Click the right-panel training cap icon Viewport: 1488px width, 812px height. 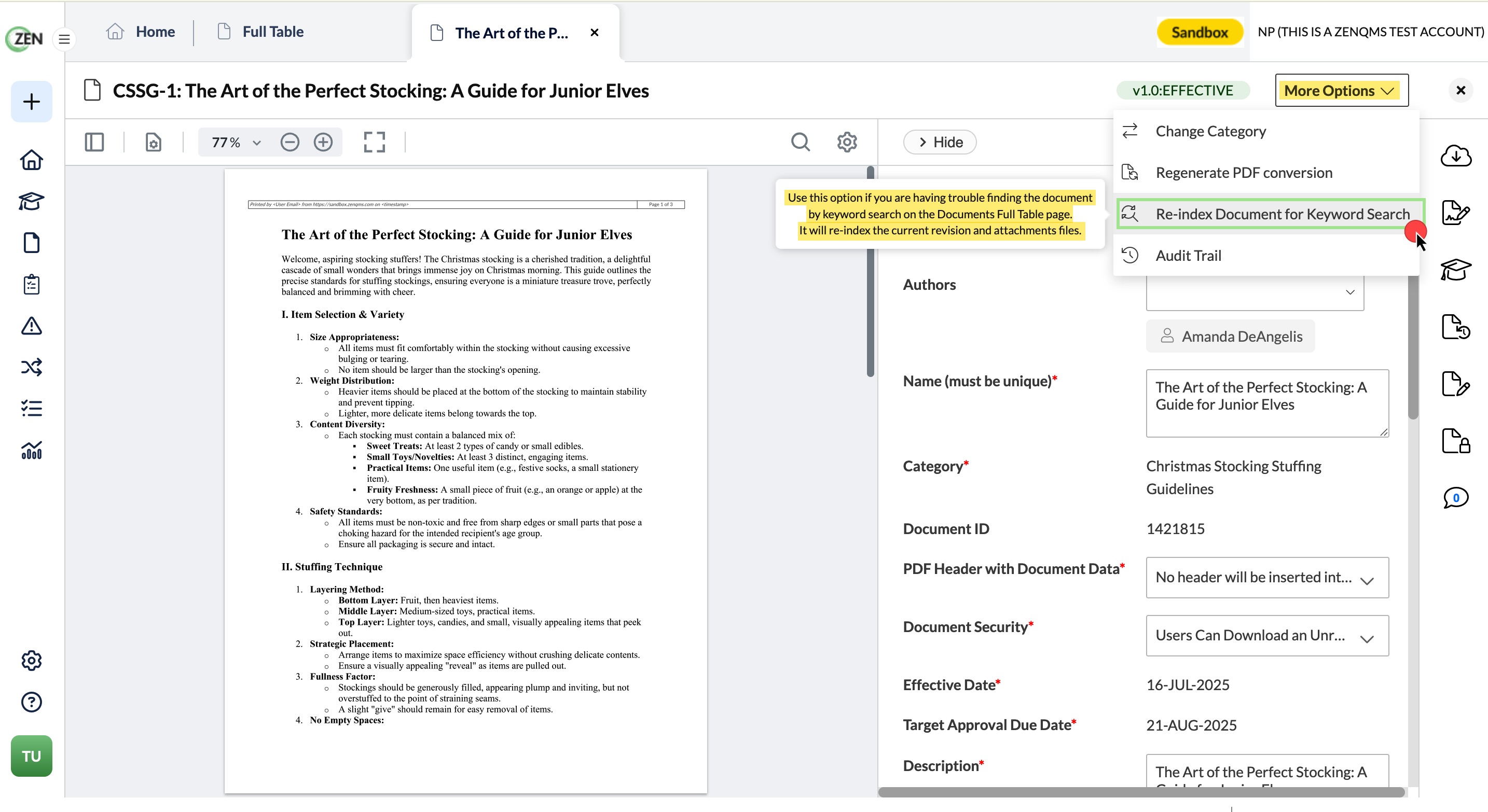pos(1455,270)
